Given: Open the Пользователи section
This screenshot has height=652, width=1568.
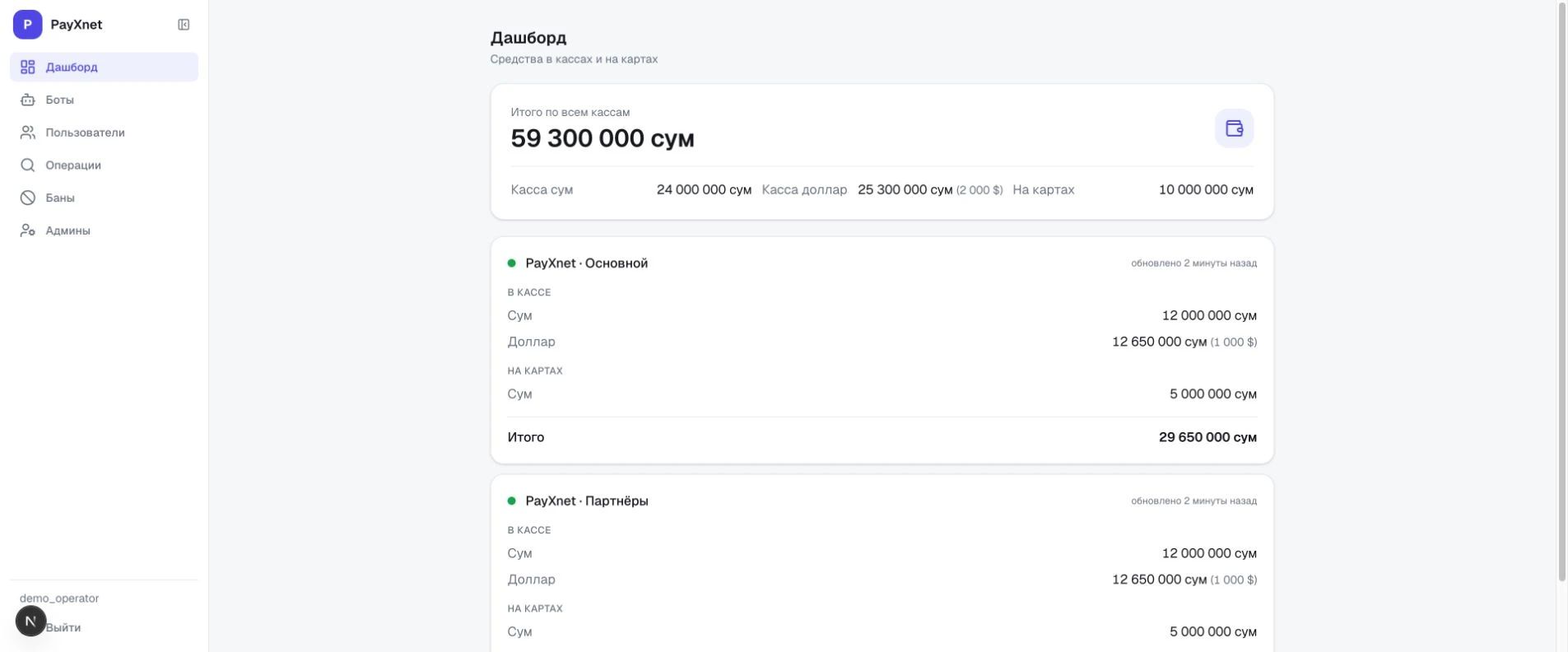Looking at the screenshot, I should pyautogui.click(x=104, y=133).
